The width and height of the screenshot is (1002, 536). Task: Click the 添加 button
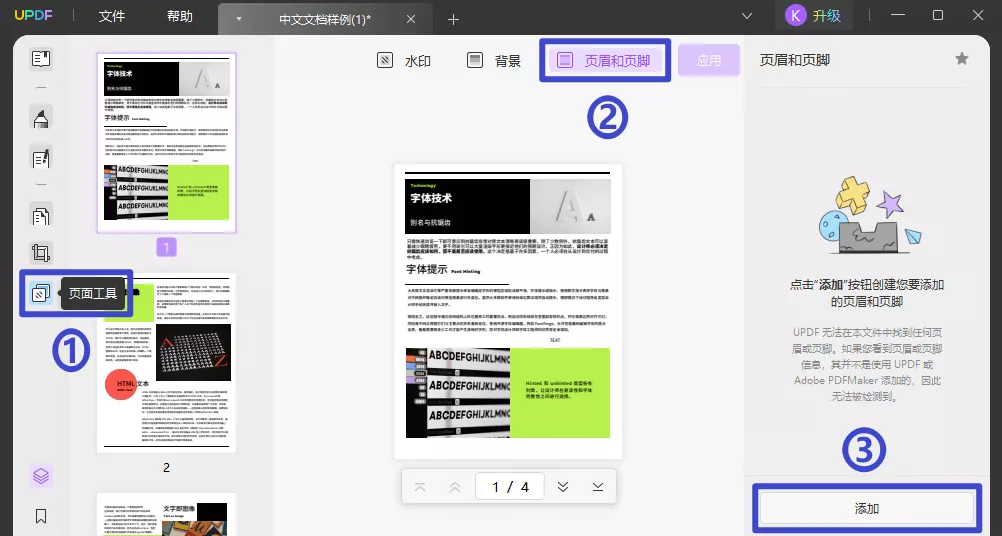(867, 509)
